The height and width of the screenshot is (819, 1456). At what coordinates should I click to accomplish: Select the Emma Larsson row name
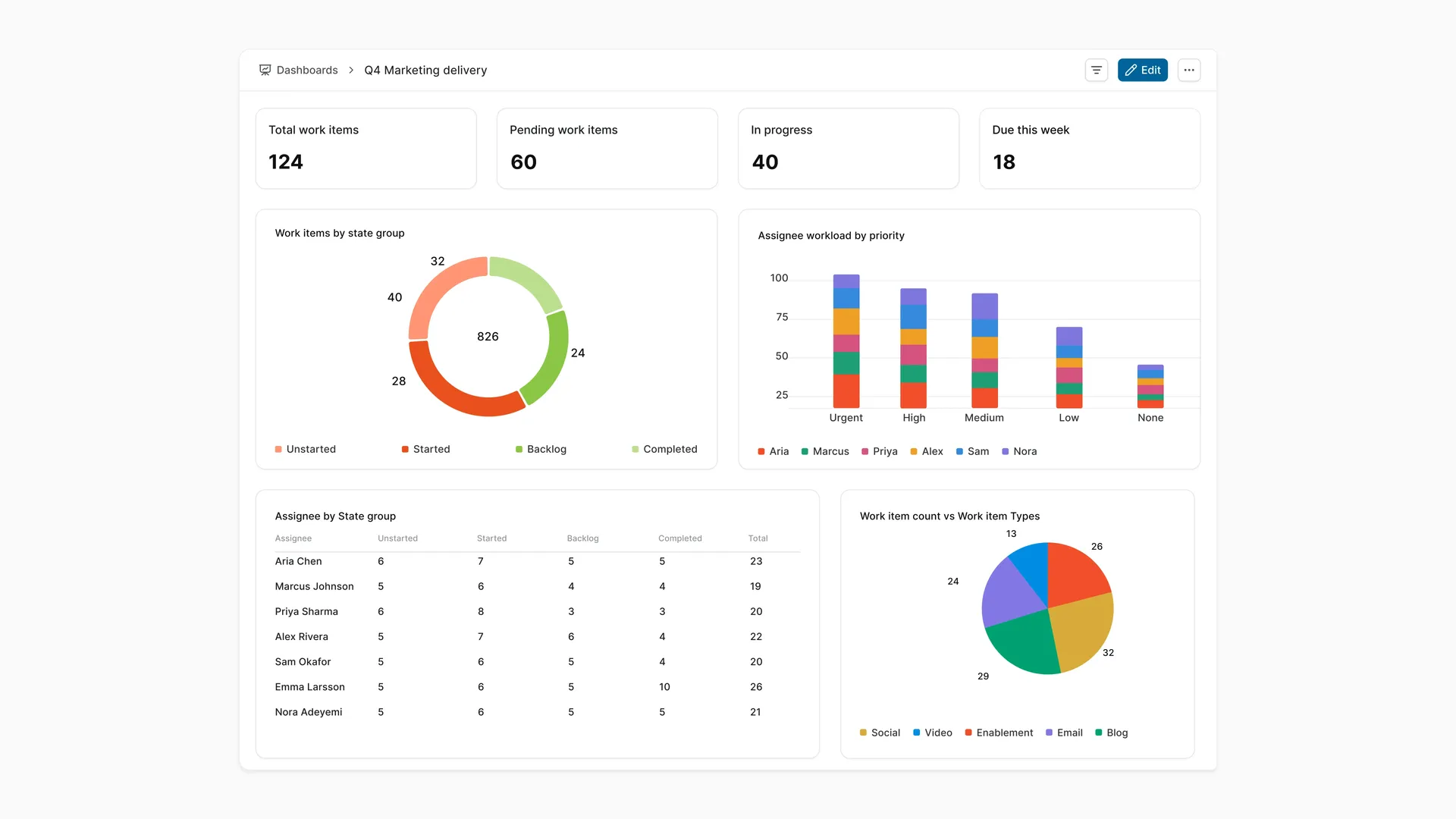(x=309, y=687)
